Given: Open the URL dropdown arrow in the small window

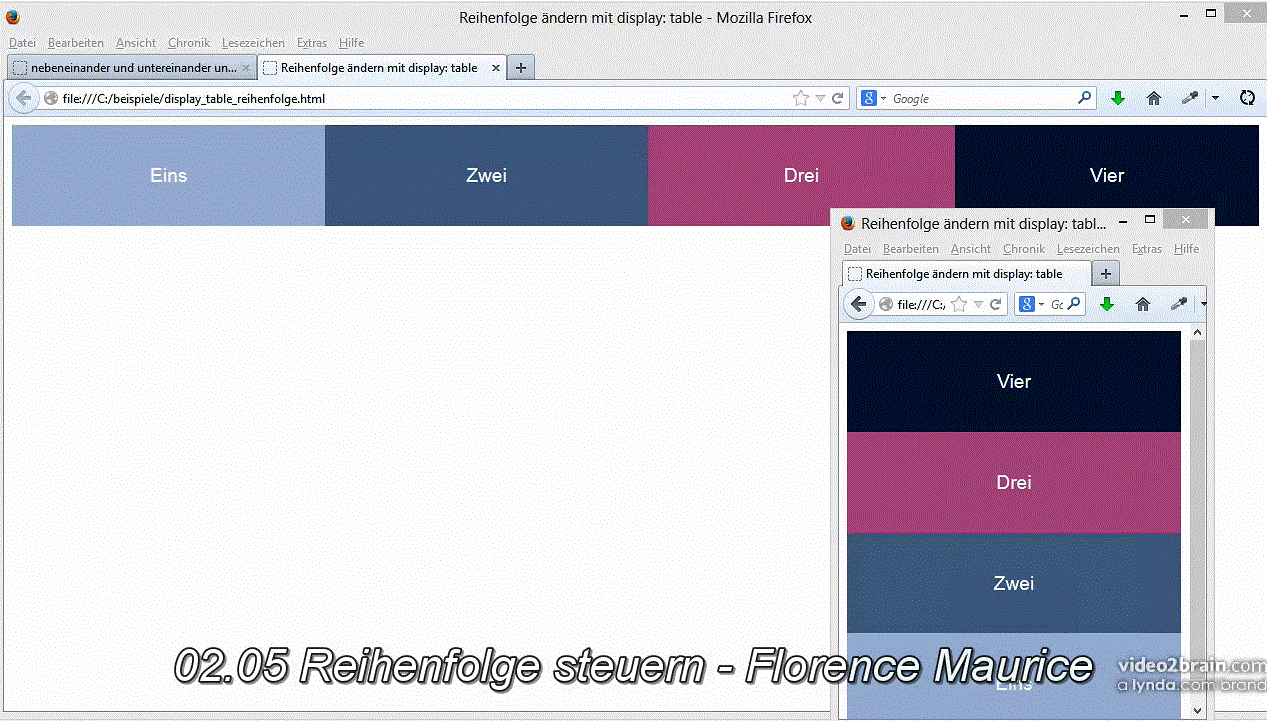Looking at the screenshot, I should click(x=978, y=304).
